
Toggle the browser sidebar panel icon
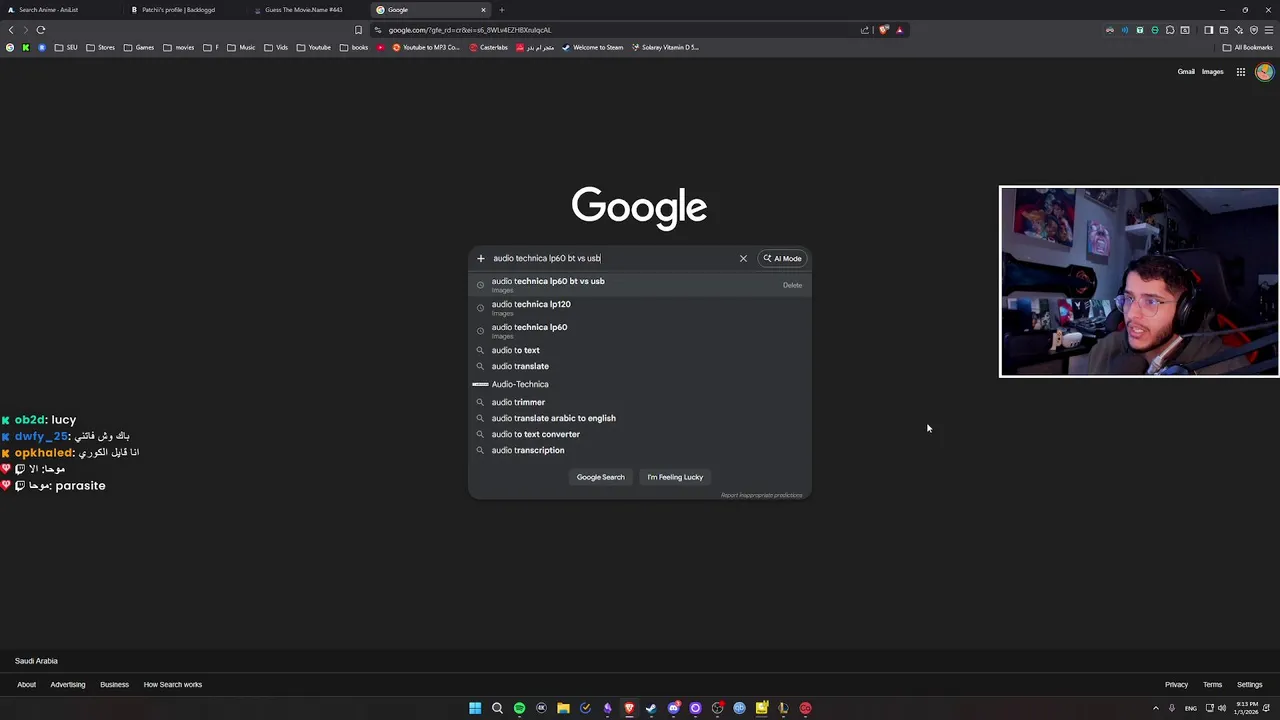(1208, 30)
